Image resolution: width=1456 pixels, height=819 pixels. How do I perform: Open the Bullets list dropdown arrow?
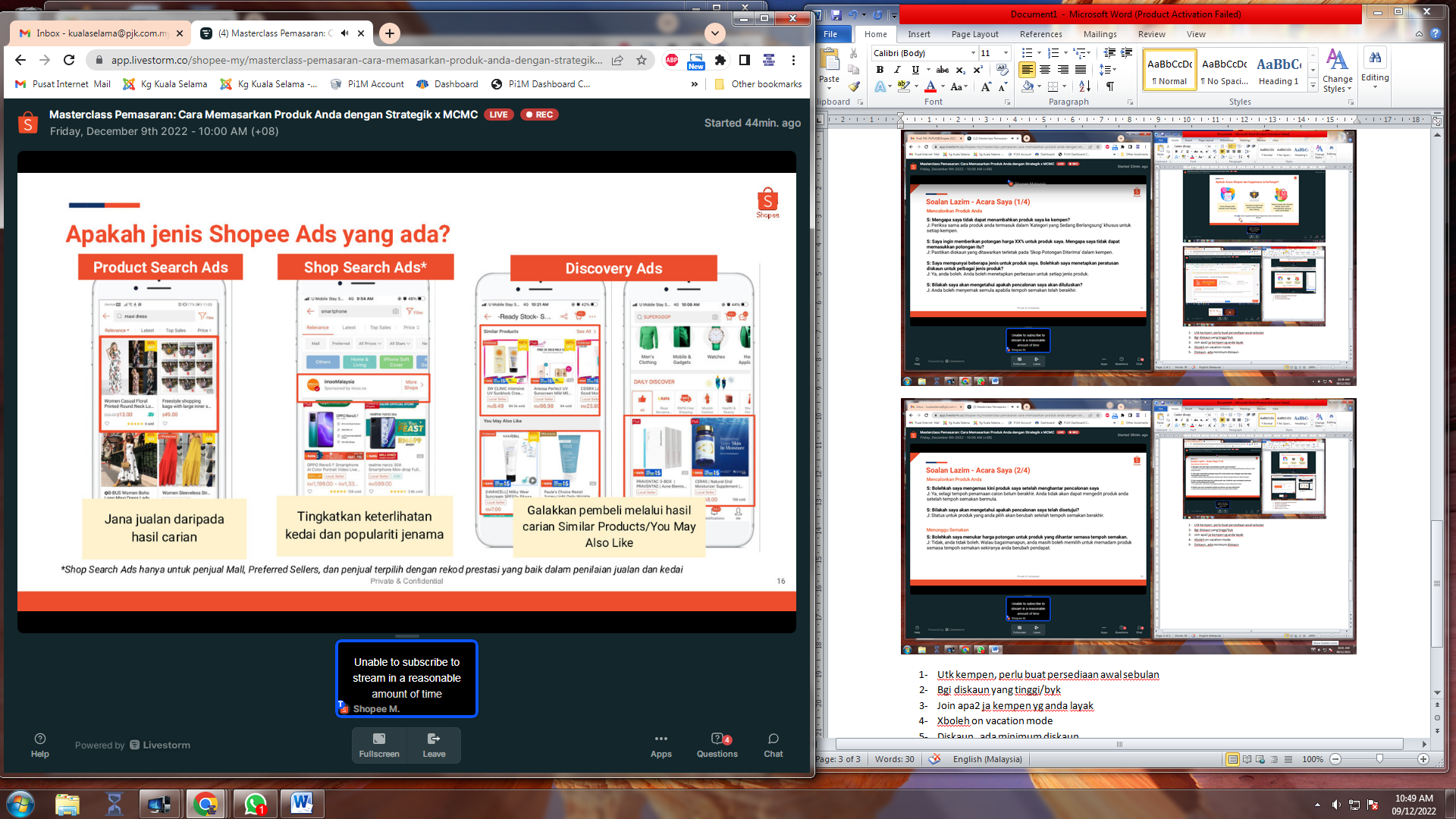click(1040, 53)
